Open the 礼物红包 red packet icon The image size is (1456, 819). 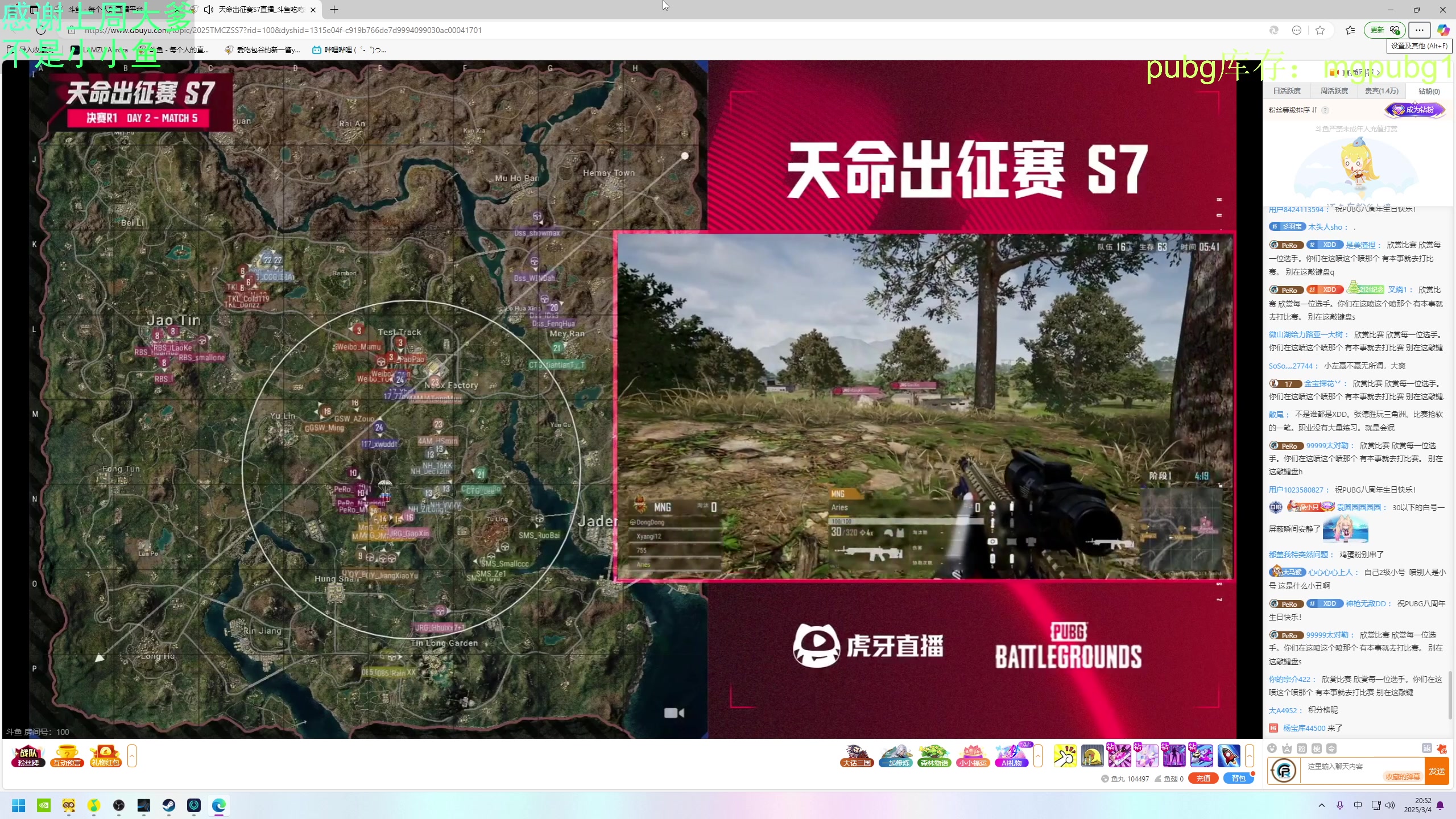pyautogui.click(x=105, y=756)
